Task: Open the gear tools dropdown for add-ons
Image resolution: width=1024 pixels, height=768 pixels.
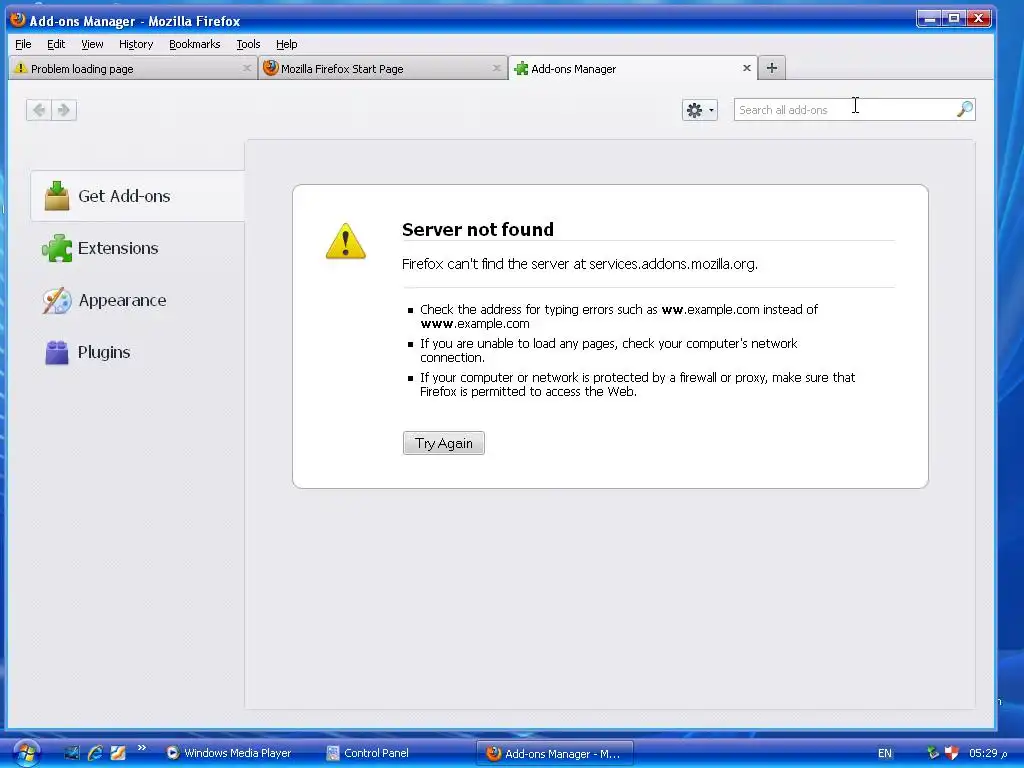Action: coord(699,110)
